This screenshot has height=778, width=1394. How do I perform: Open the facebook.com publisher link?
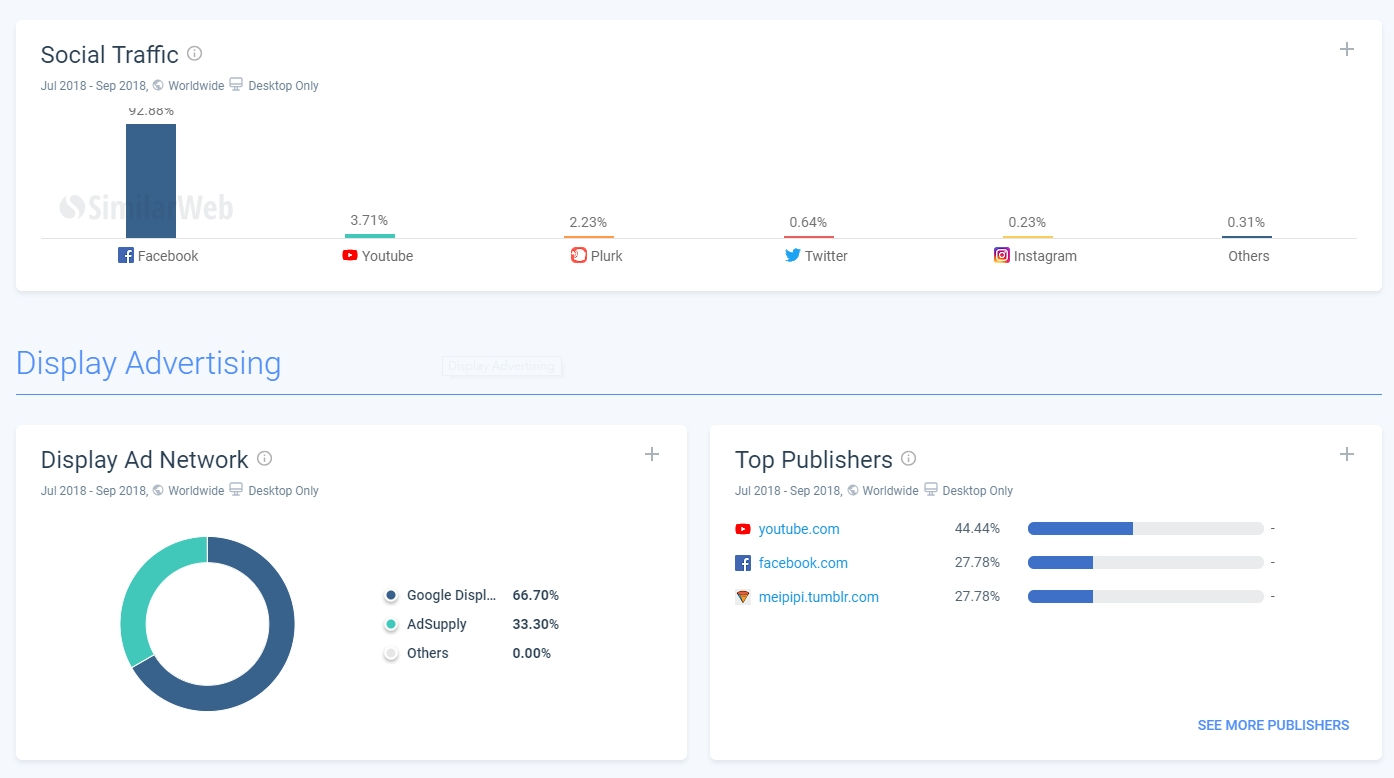click(802, 563)
